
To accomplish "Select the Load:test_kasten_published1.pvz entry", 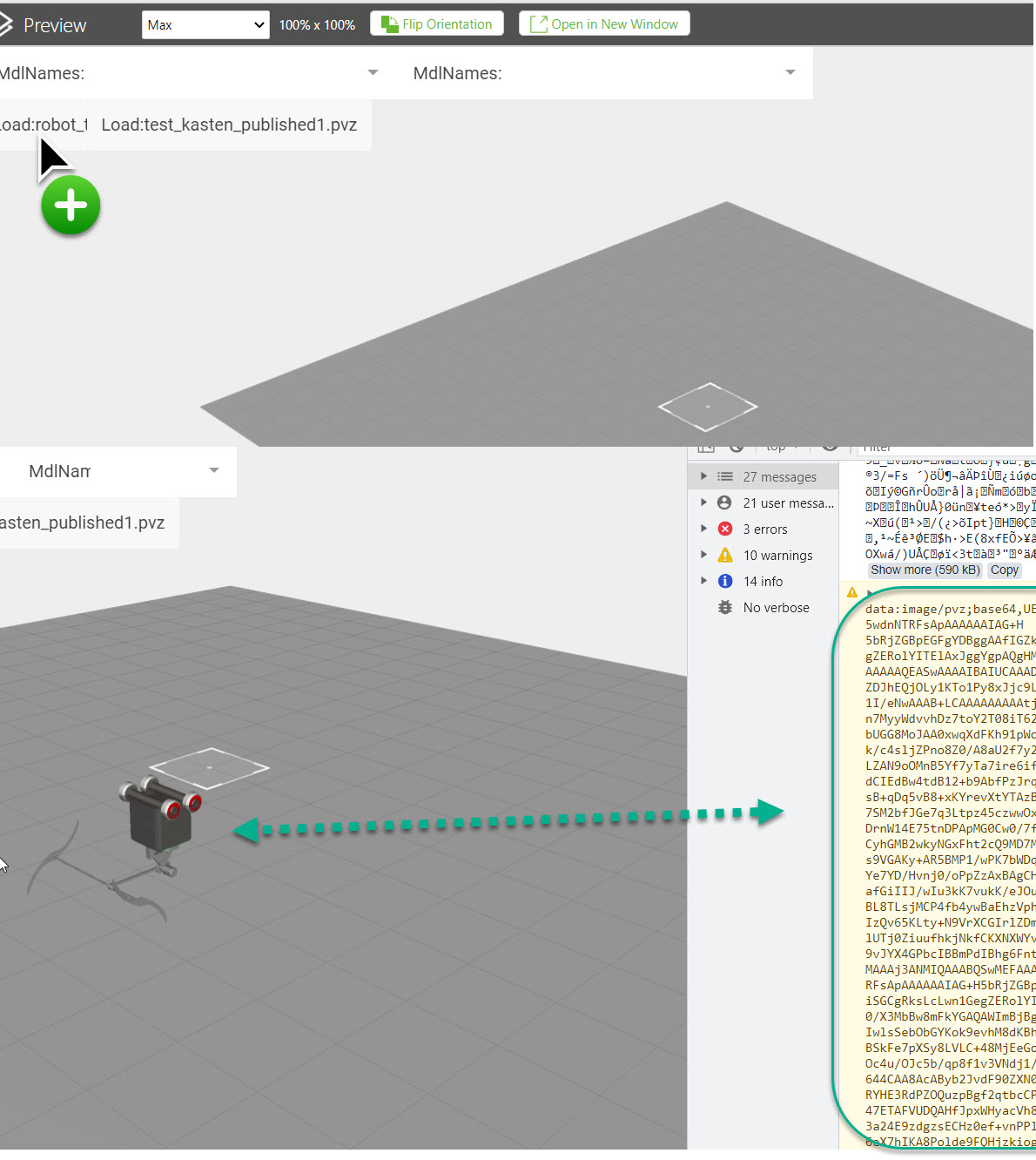I will (229, 125).
